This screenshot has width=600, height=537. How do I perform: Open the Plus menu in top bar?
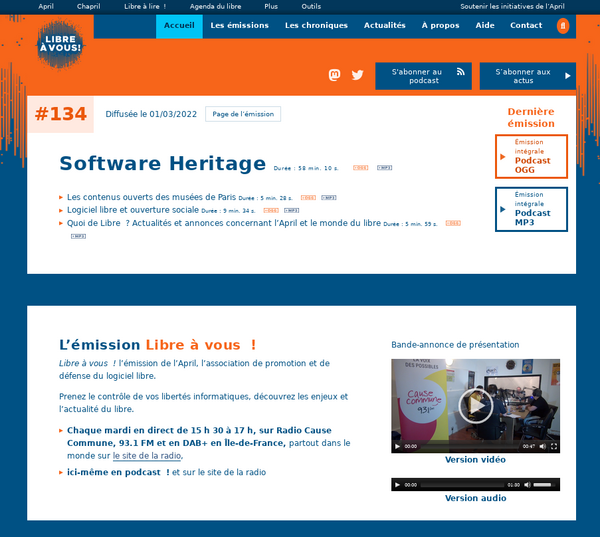pyautogui.click(x=271, y=6)
